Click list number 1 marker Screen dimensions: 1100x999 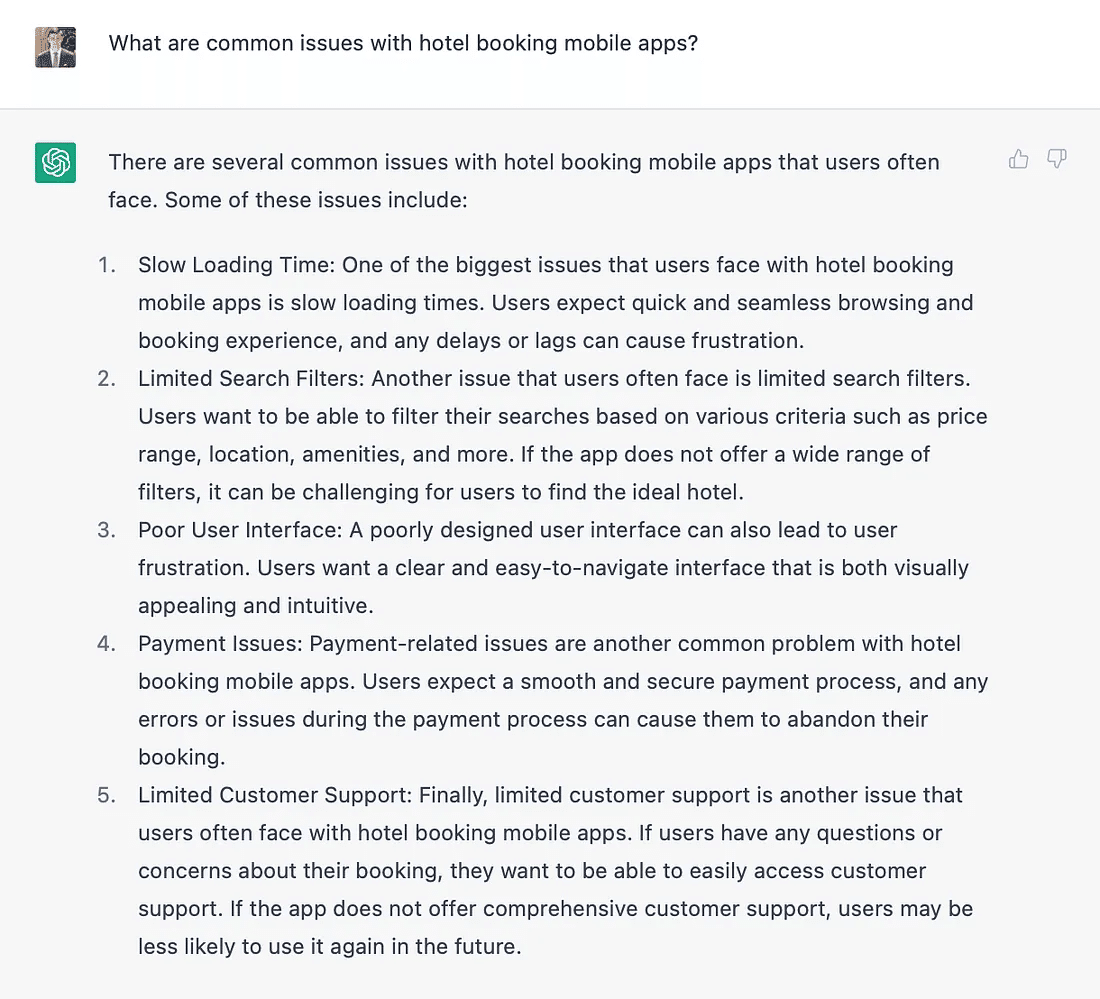107,265
